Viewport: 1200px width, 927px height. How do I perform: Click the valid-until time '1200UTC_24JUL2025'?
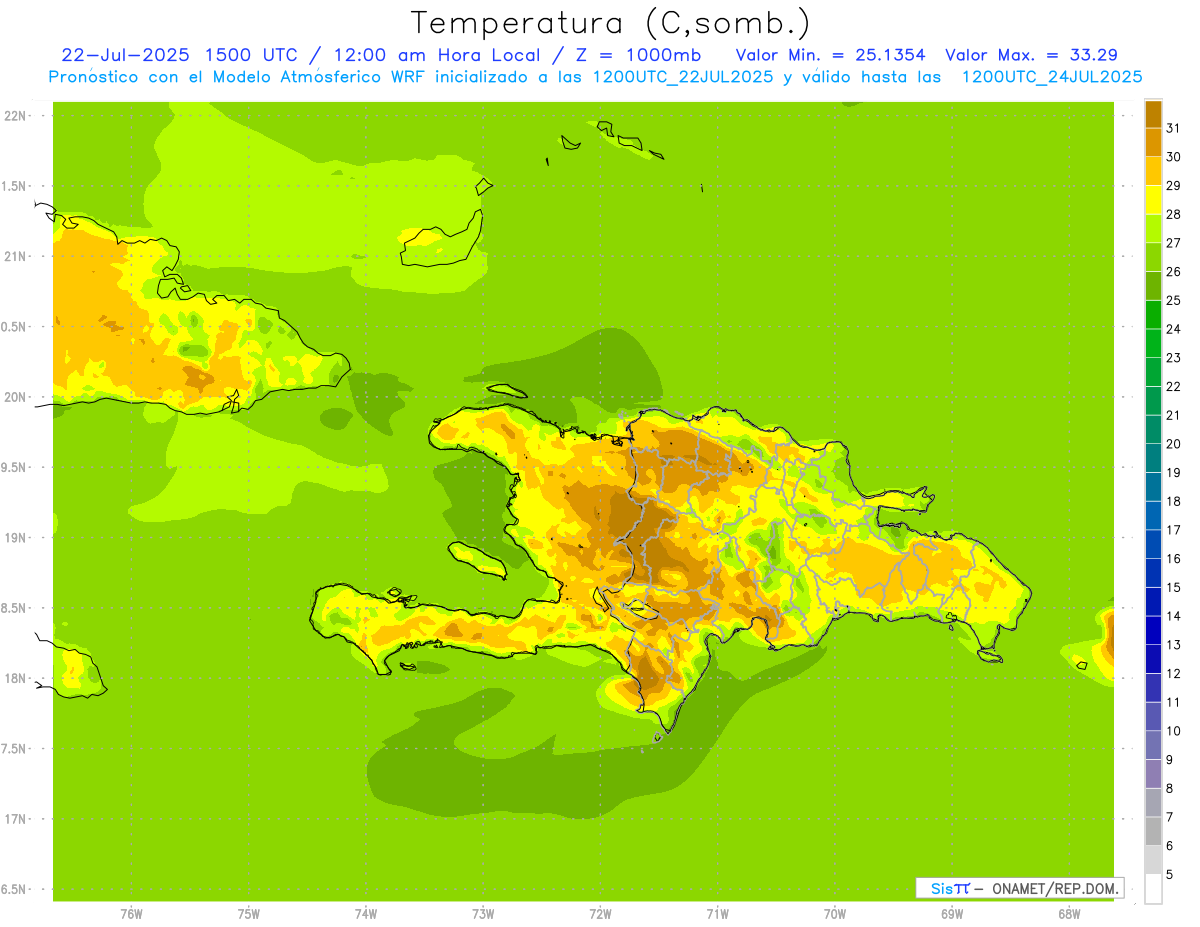(1051, 77)
